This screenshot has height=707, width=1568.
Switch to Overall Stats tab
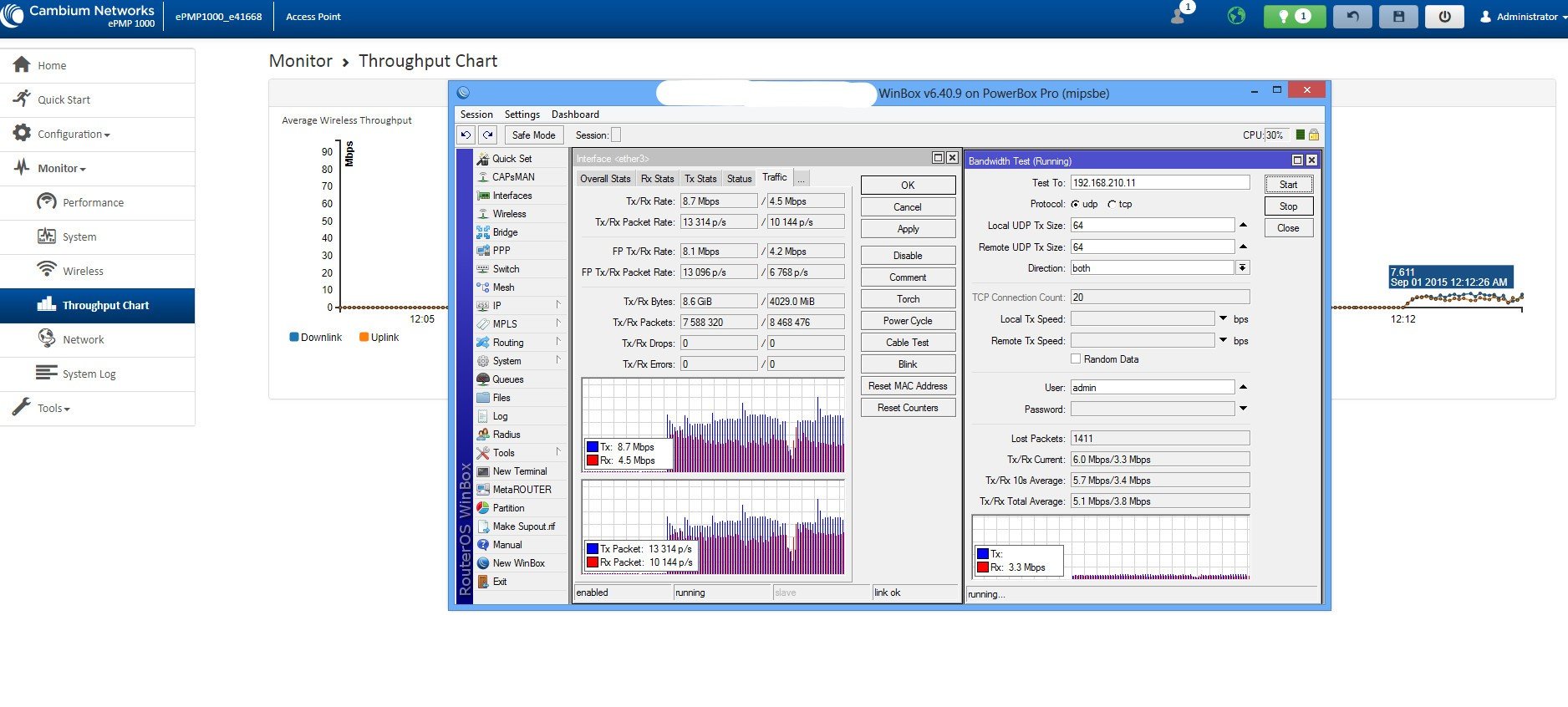(605, 179)
